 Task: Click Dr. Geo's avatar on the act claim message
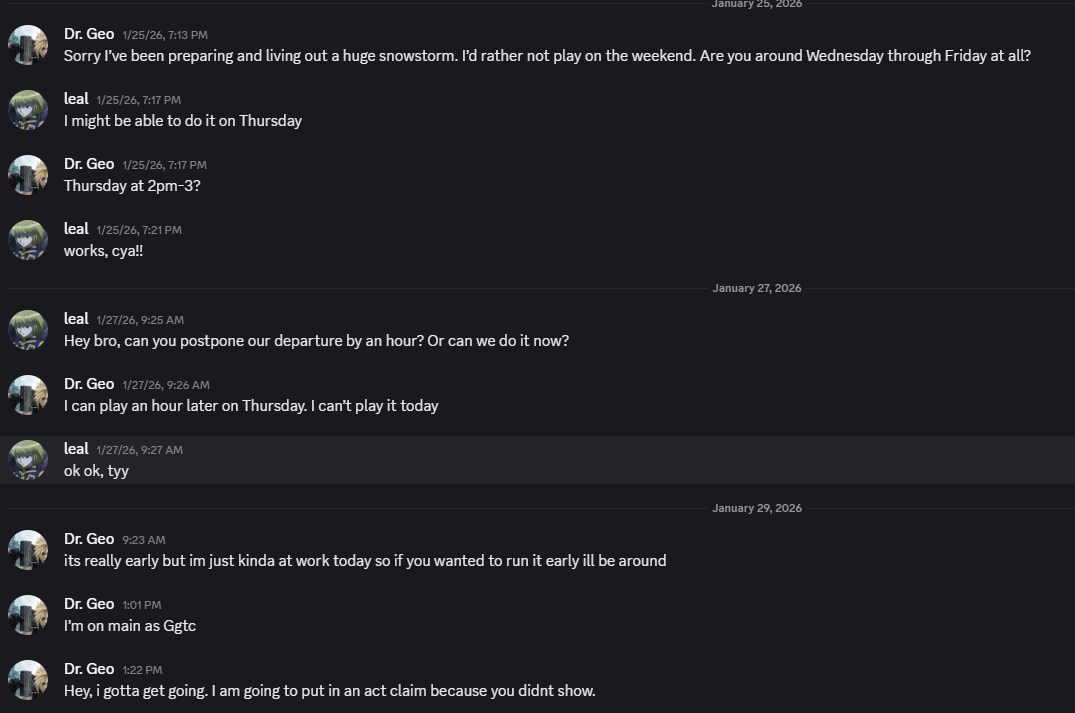[28, 680]
